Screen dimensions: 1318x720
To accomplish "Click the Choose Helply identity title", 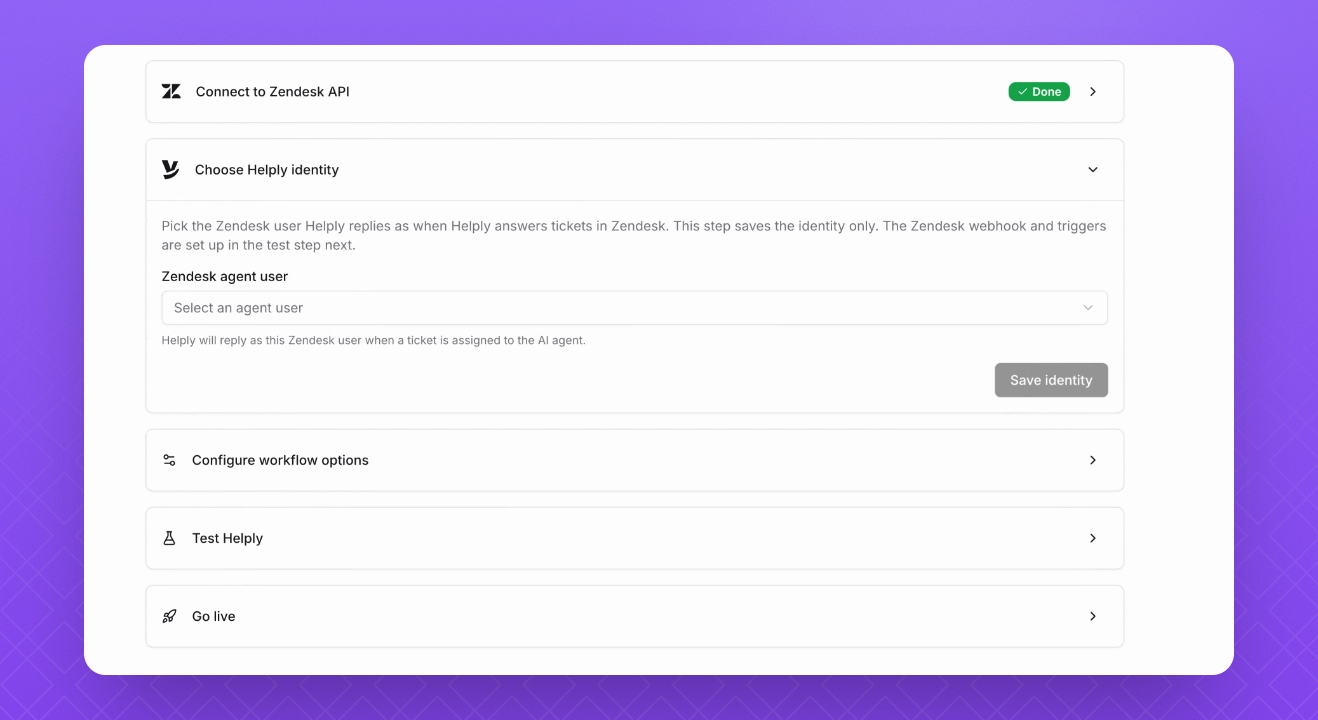I will (267, 170).
